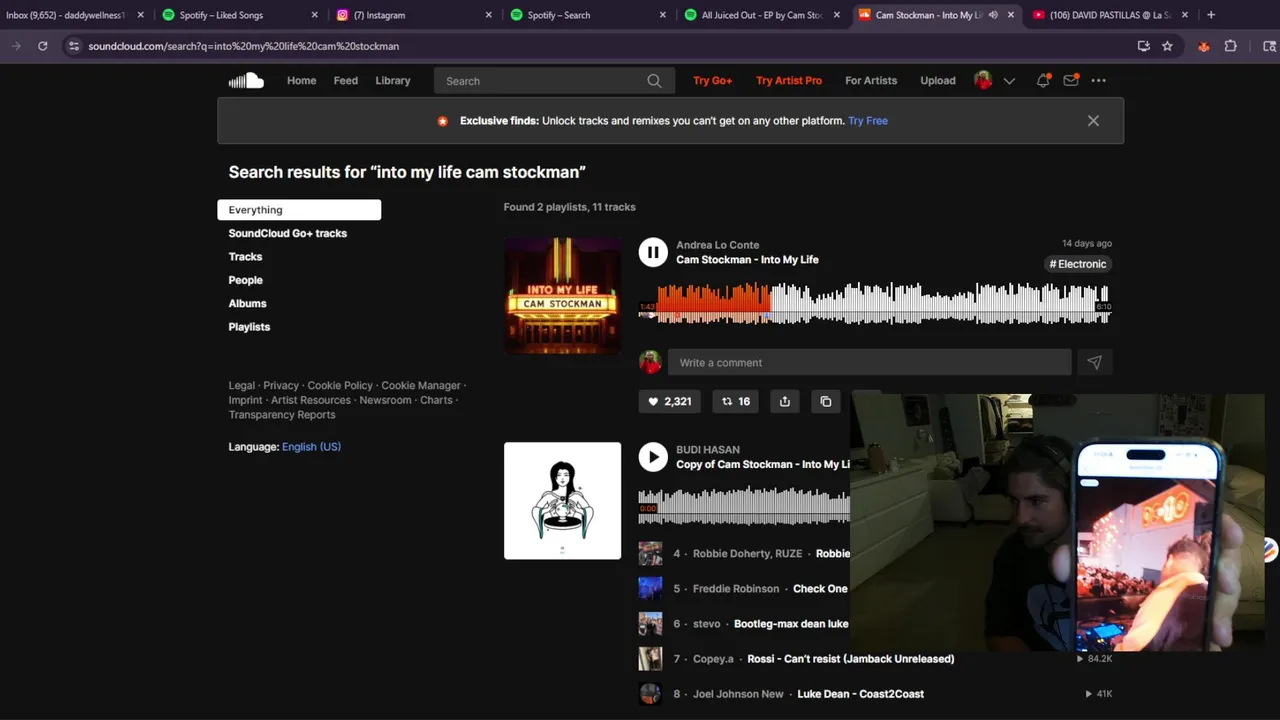Open Charts footer link
The image size is (1280, 720).
[436, 400]
